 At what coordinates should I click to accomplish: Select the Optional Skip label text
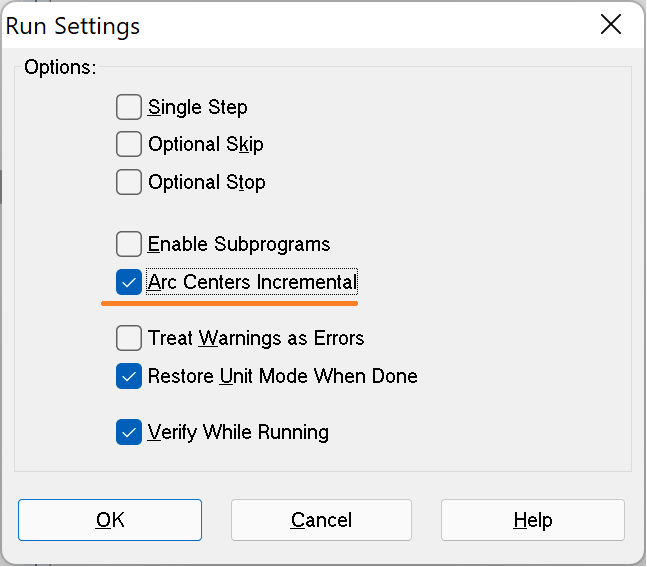coord(205,145)
